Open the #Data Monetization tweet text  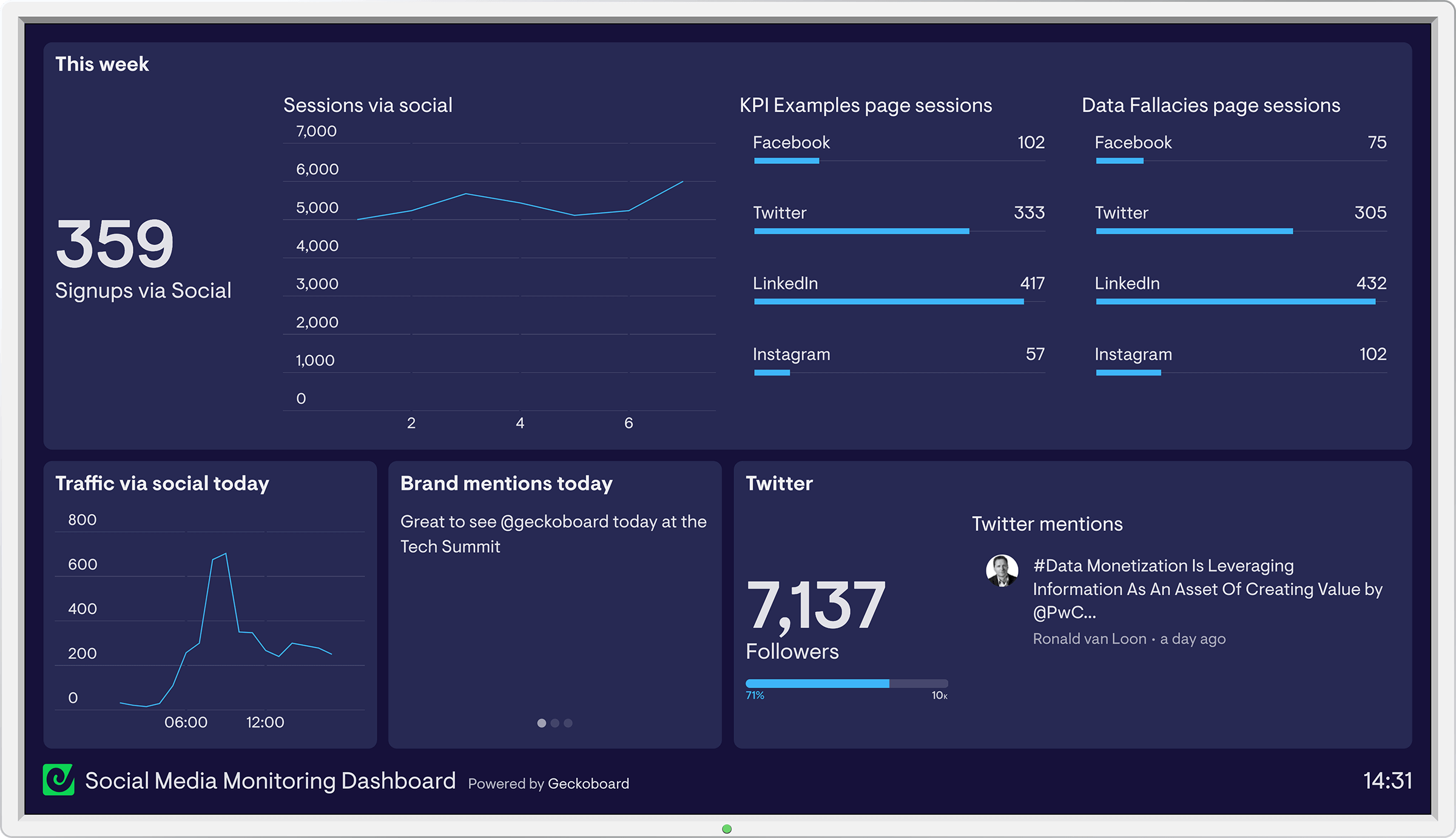coord(1207,589)
